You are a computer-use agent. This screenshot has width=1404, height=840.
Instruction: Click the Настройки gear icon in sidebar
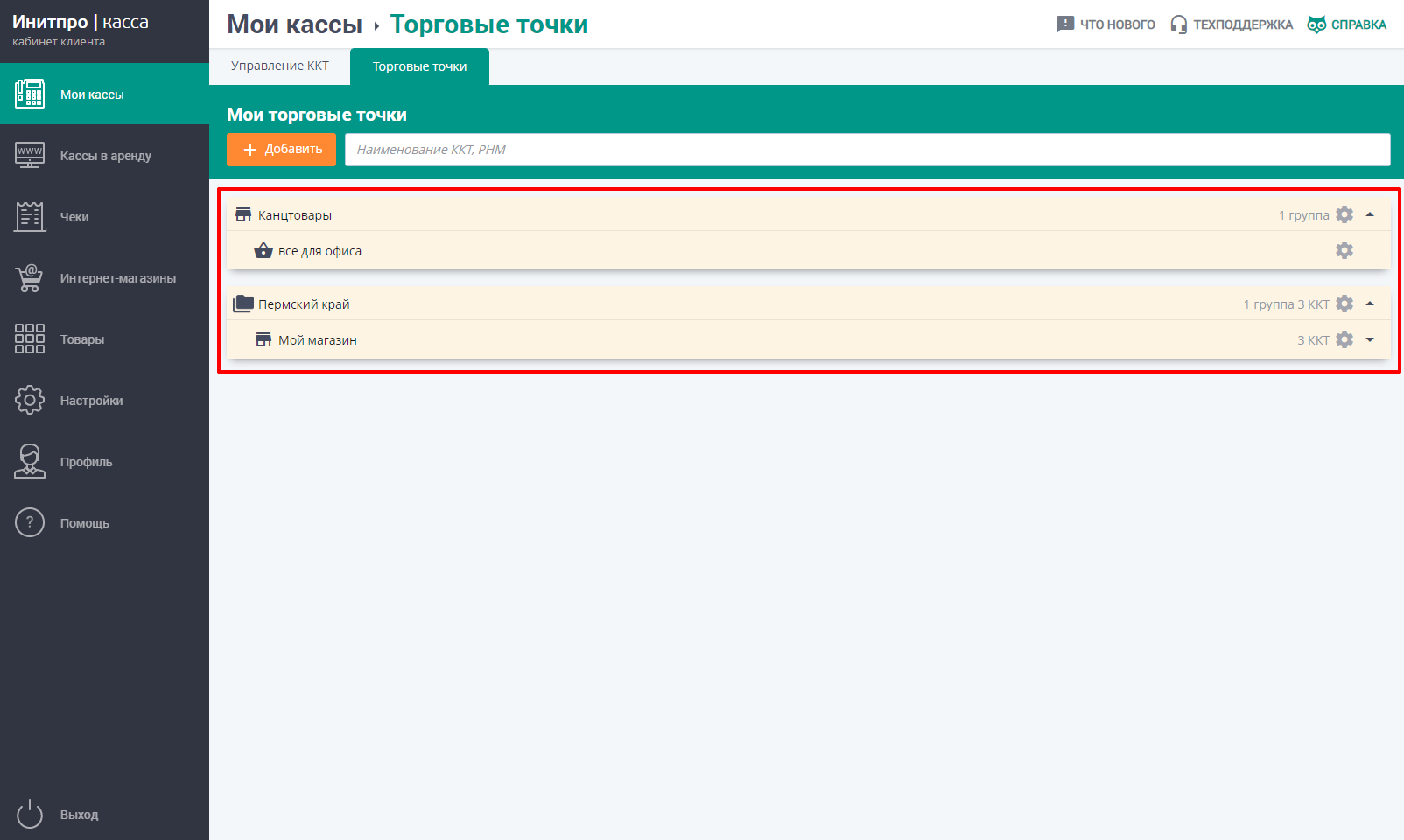(x=30, y=400)
